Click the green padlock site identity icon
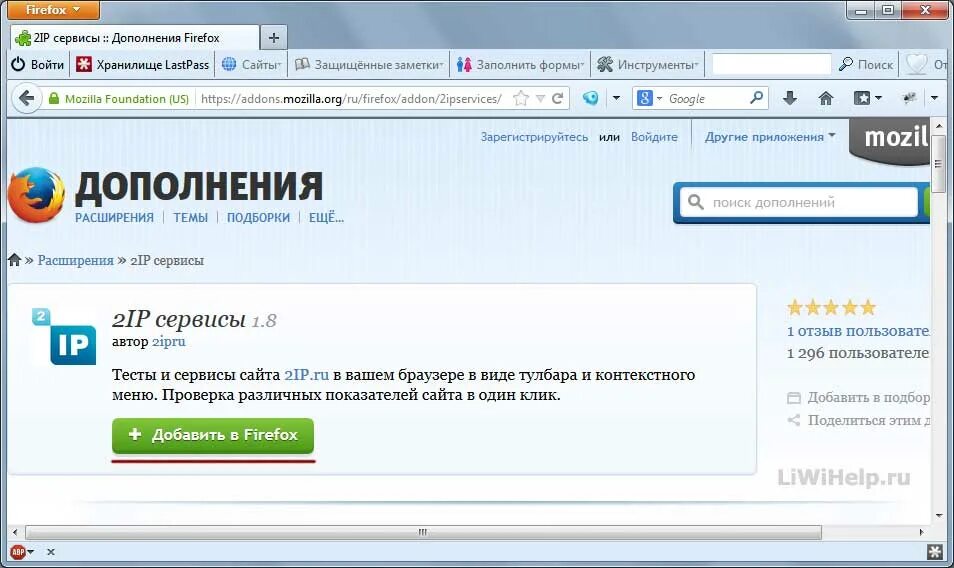The height and width of the screenshot is (568, 954). [x=54, y=99]
